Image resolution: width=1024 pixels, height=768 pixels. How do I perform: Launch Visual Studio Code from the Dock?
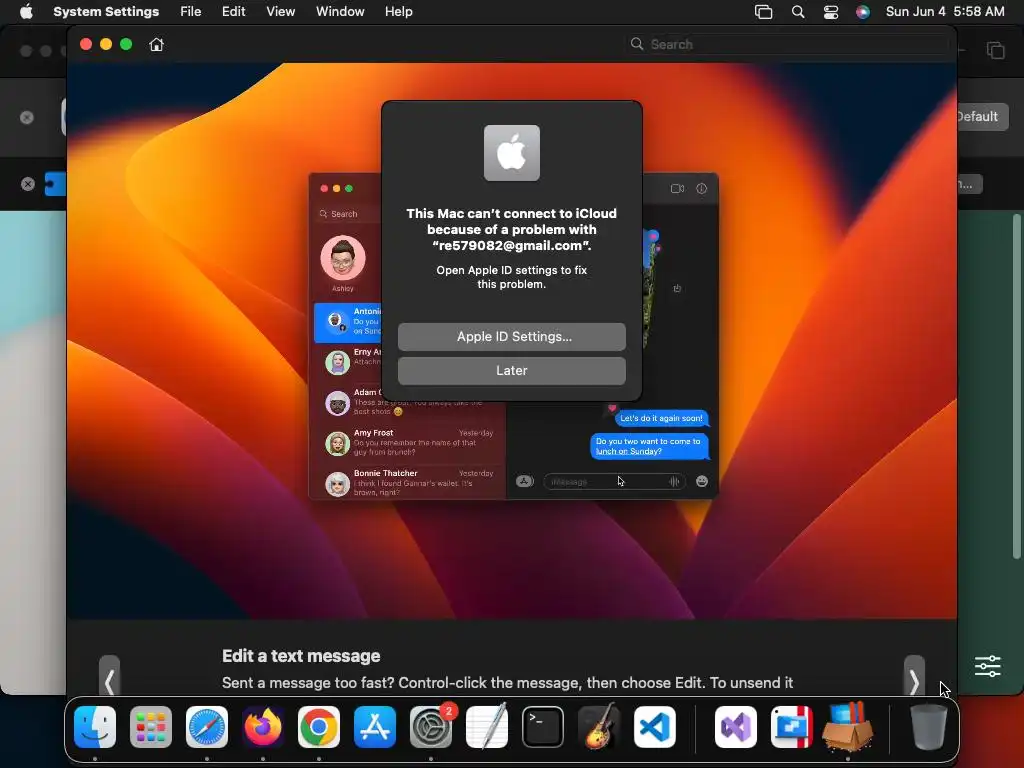(654, 727)
